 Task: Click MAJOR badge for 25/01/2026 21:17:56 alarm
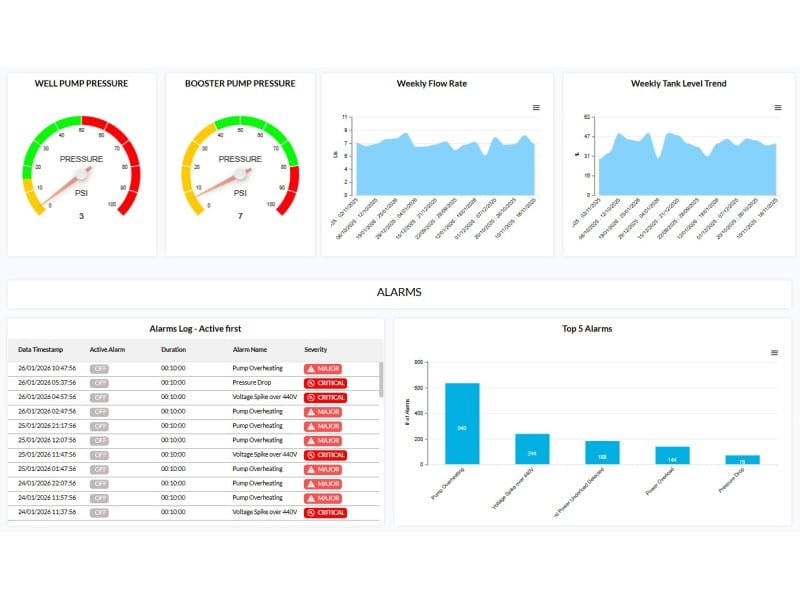pyautogui.click(x=323, y=426)
